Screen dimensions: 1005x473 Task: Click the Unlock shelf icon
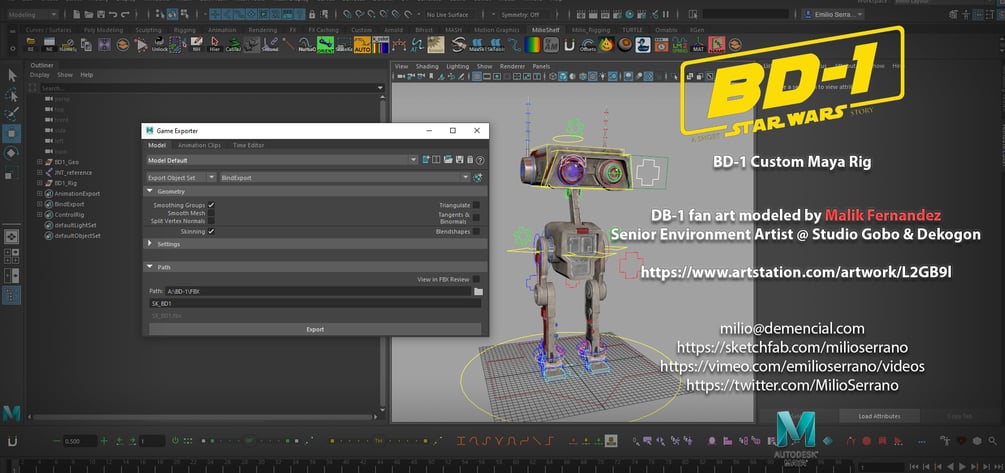[x=160, y=44]
